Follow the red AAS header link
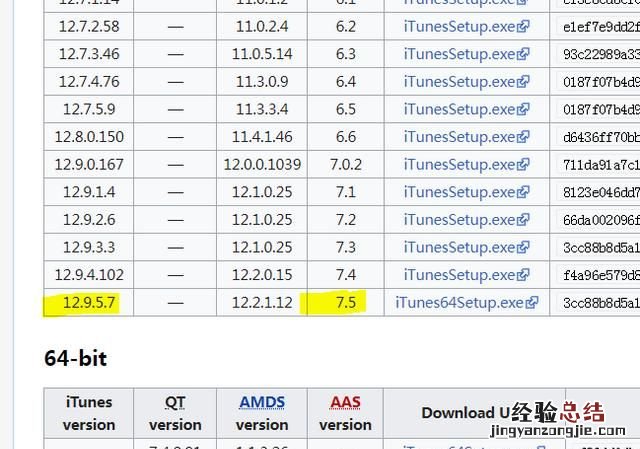This screenshot has width=640, height=449. tap(345, 402)
